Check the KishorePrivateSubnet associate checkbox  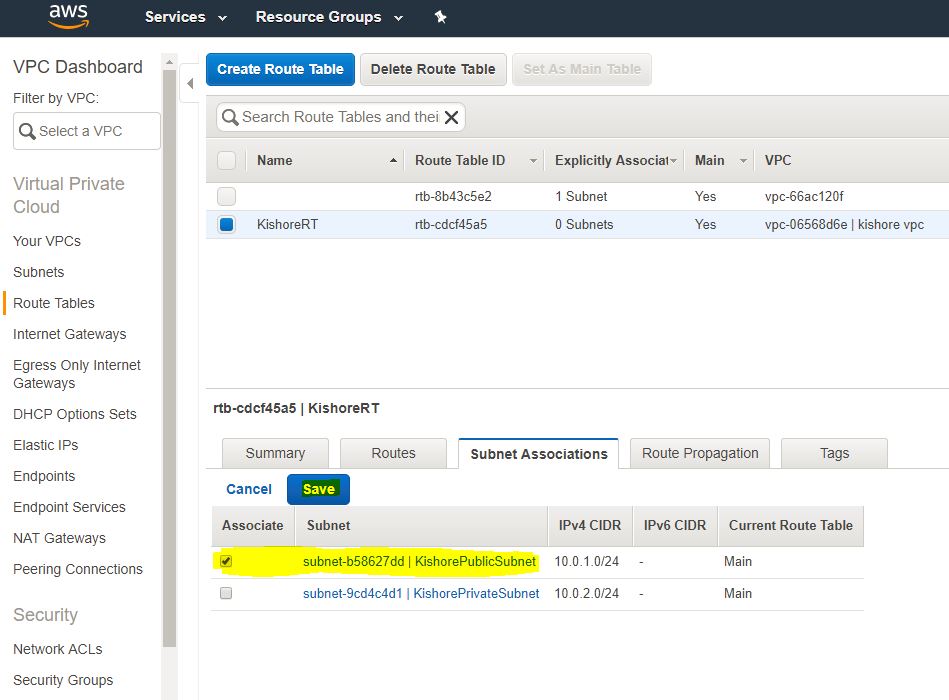tap(226, 593)
